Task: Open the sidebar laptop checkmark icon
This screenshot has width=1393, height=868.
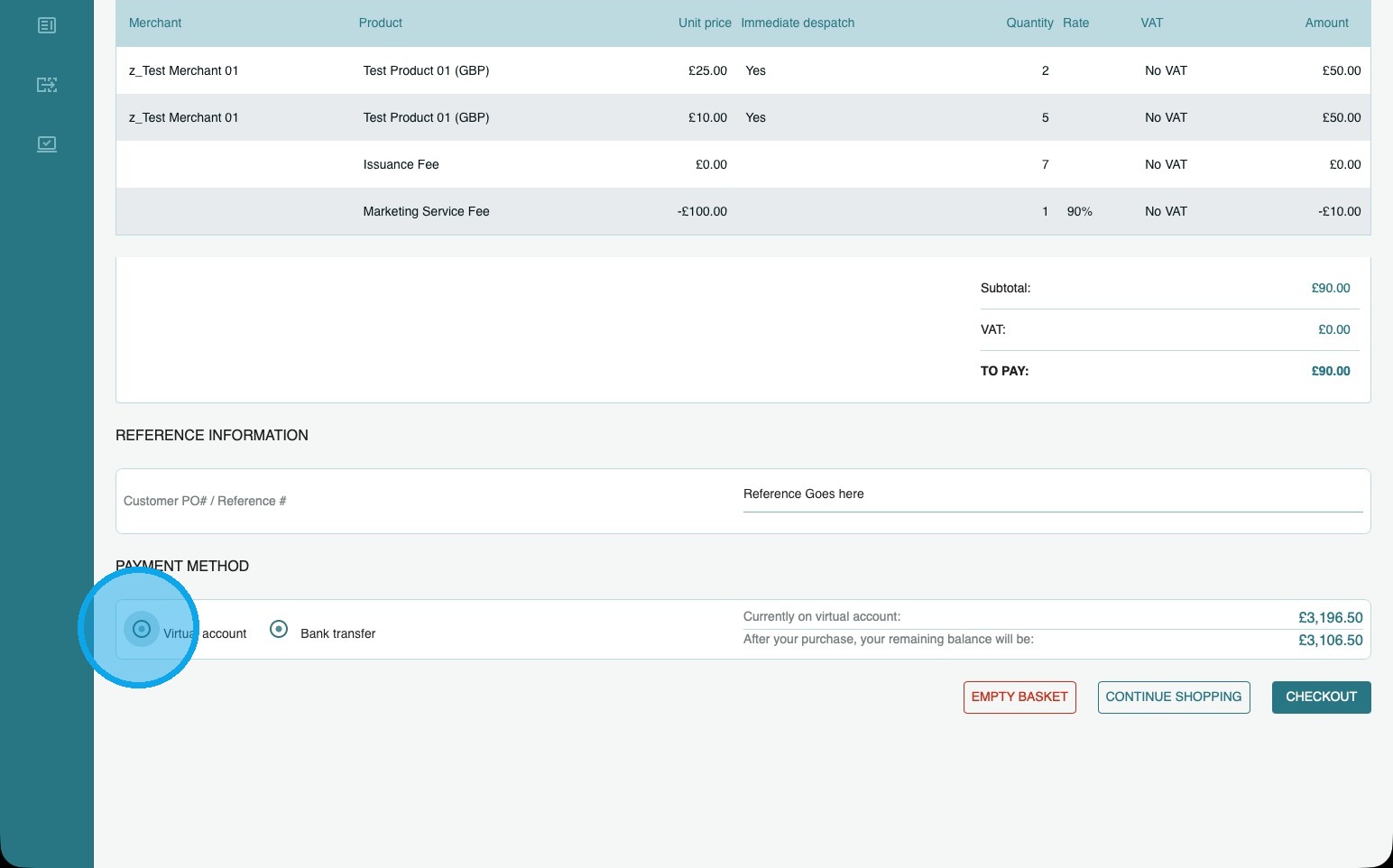Action: [47, 144]
